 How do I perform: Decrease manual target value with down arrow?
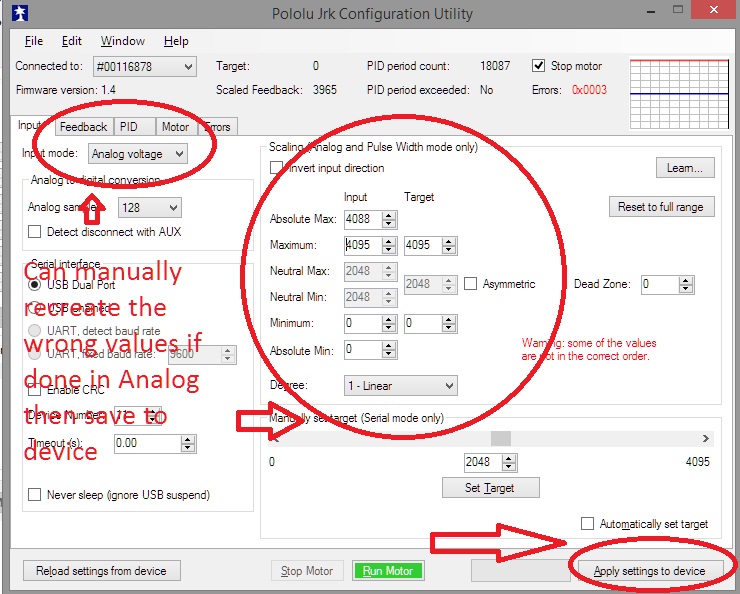pos(509,467)
